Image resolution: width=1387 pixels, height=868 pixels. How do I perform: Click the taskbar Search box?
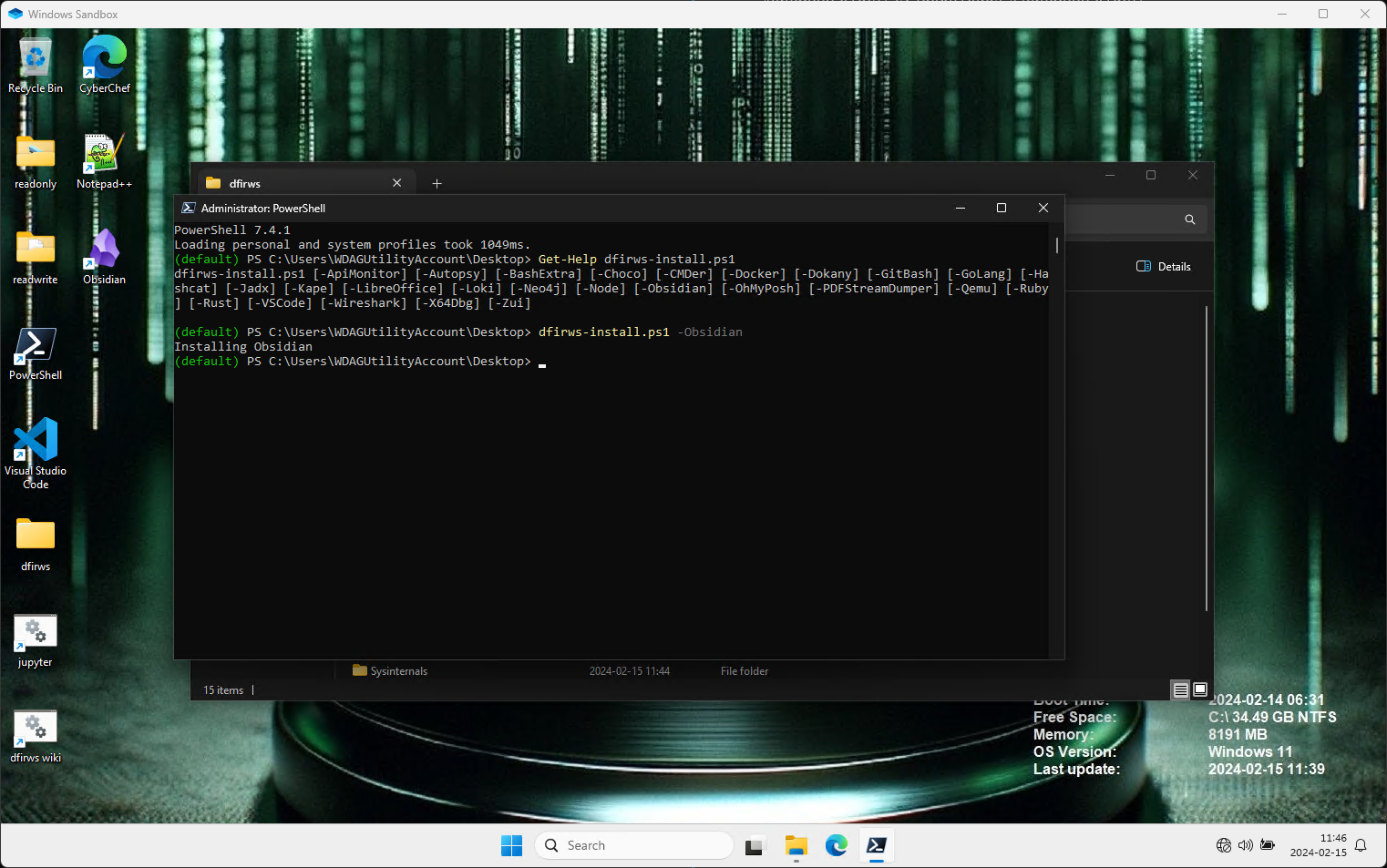(x=634, y=846)
